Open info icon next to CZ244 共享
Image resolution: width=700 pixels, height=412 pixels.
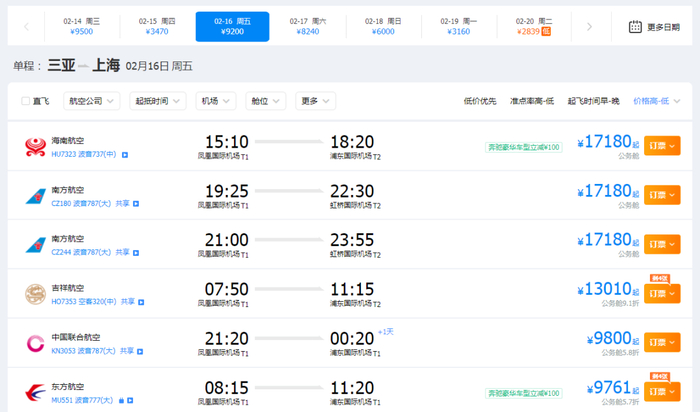pos(136,253)
